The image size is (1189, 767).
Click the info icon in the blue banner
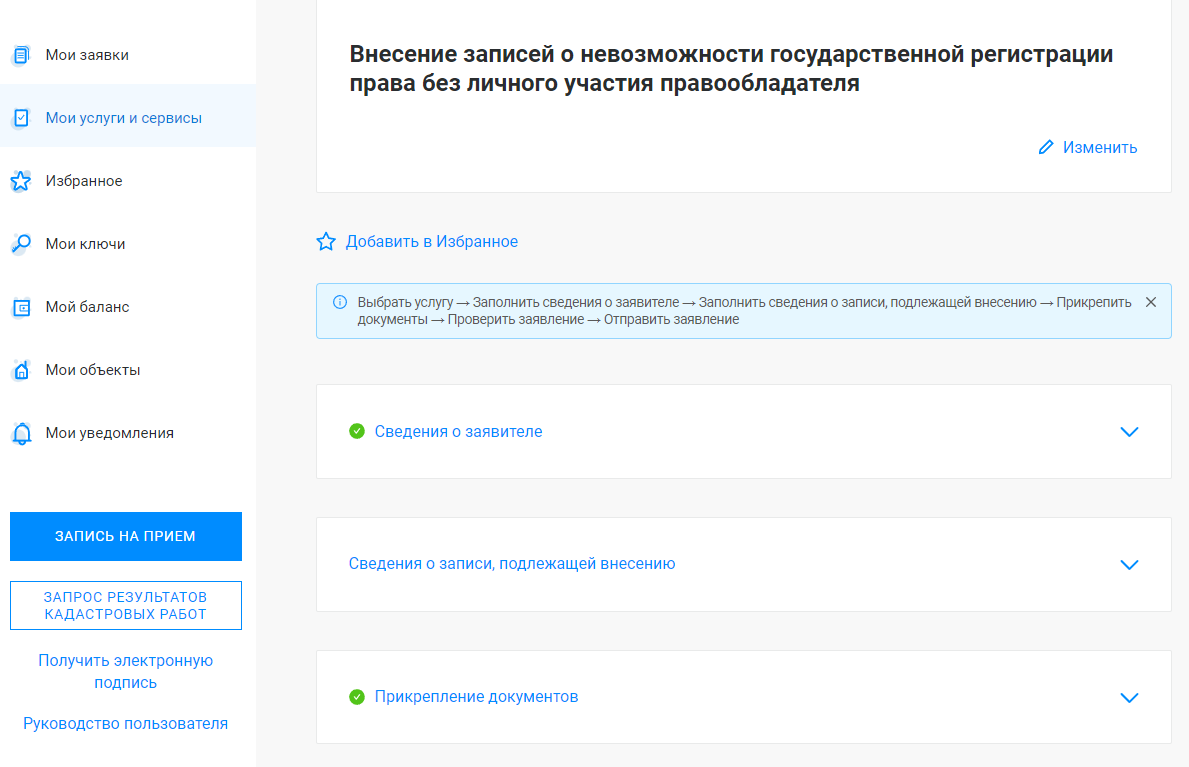pos(339,301)
